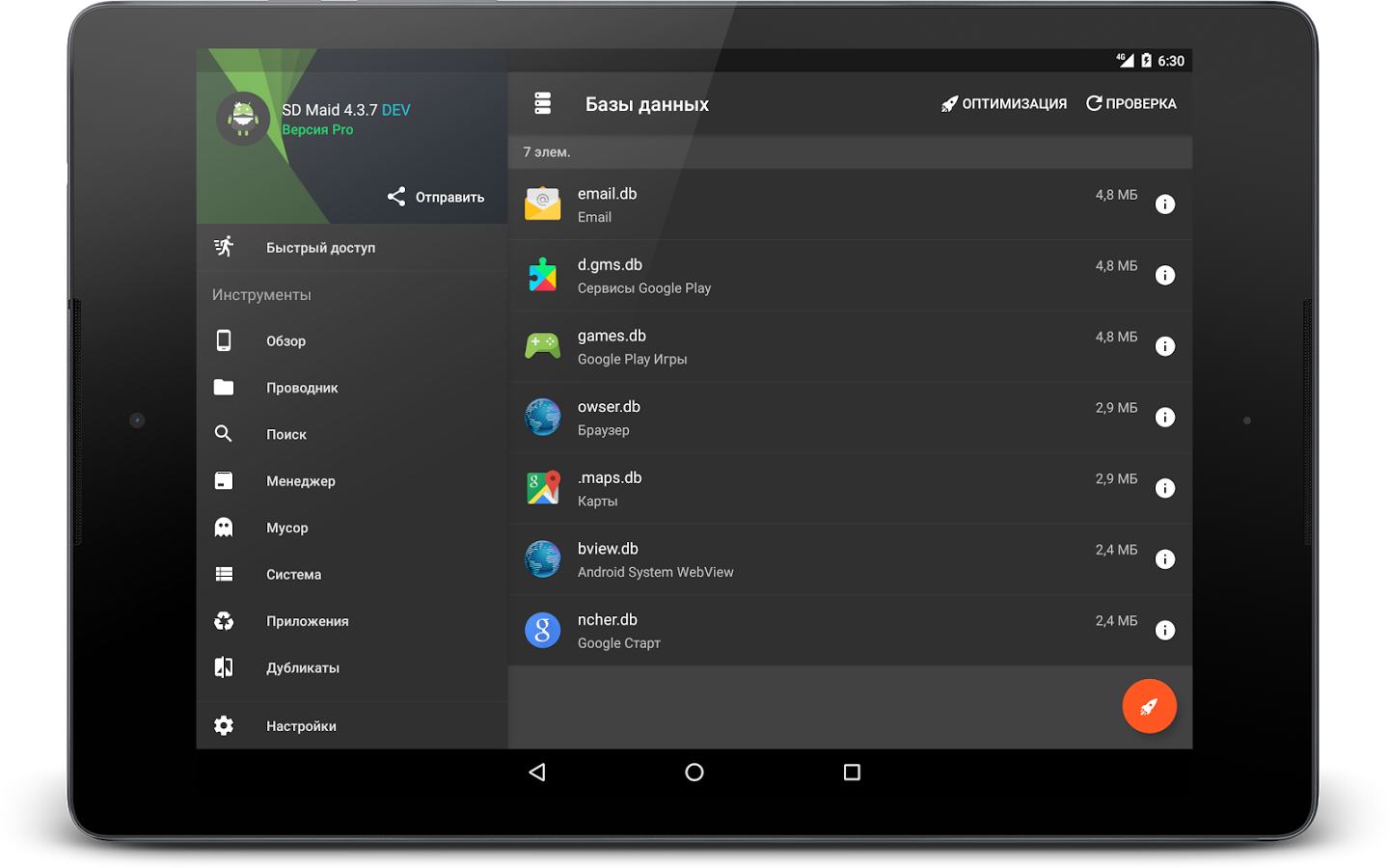Select the Обзор menu item
1388x868 pixels.
[x=352, y=340]
